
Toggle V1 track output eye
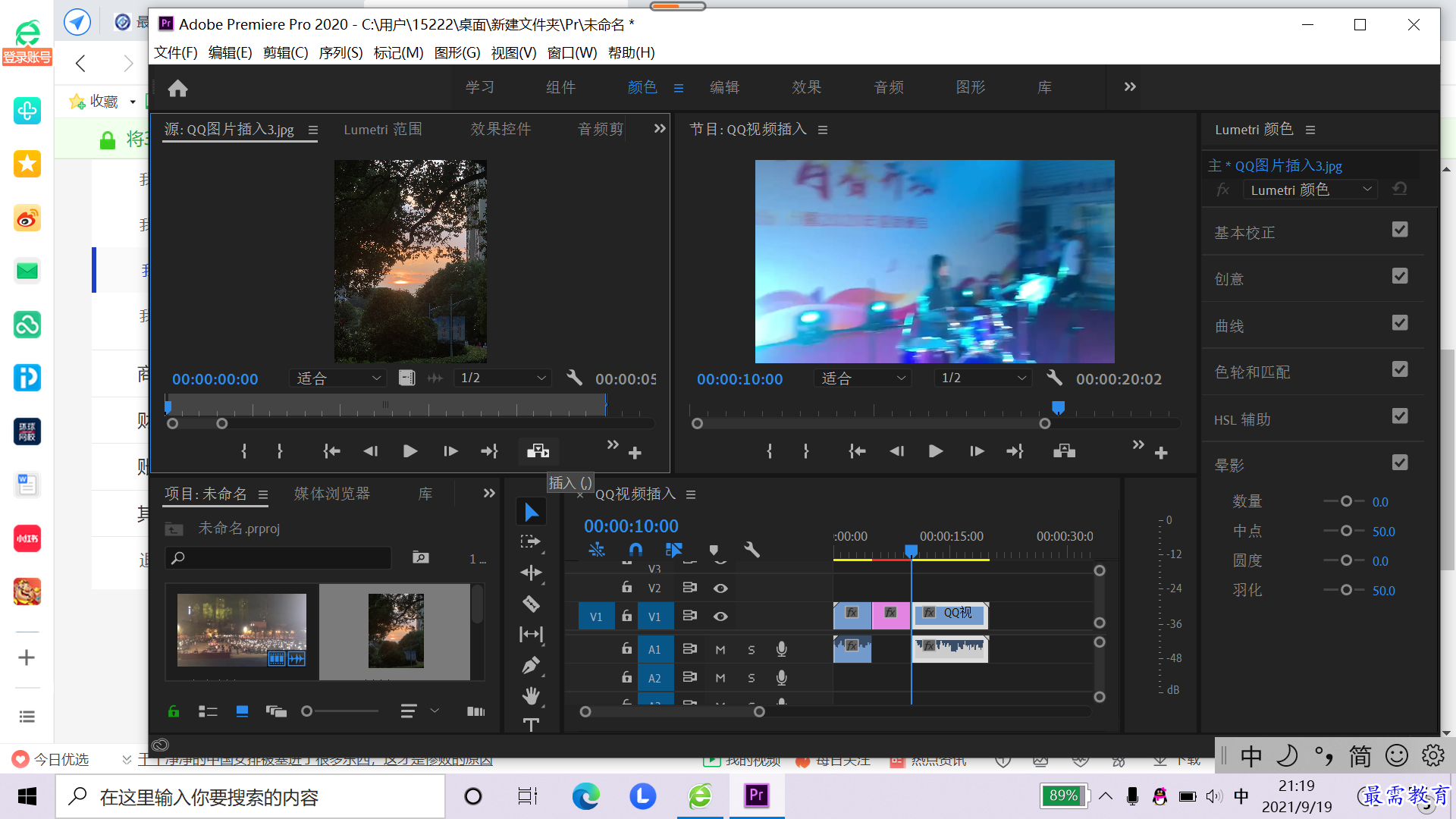coord(720,617)
